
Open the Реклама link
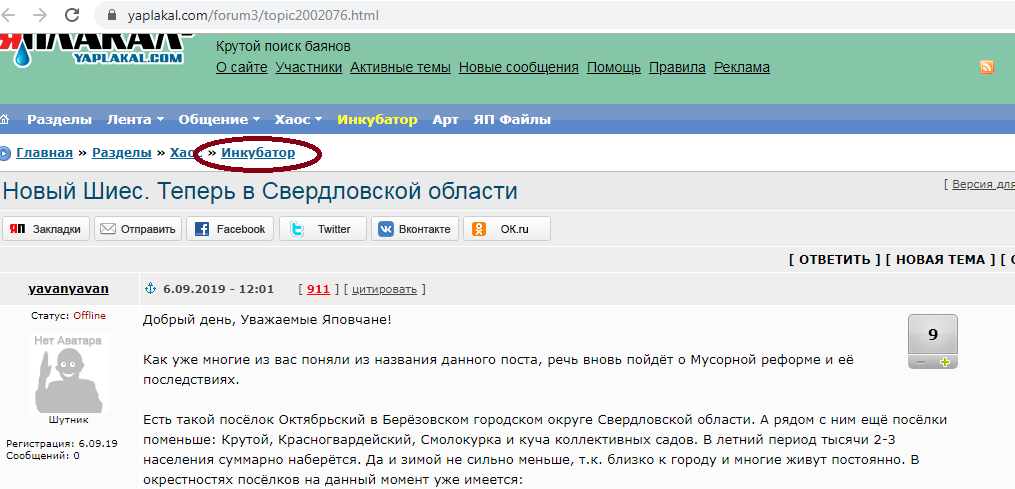[742, 67]
